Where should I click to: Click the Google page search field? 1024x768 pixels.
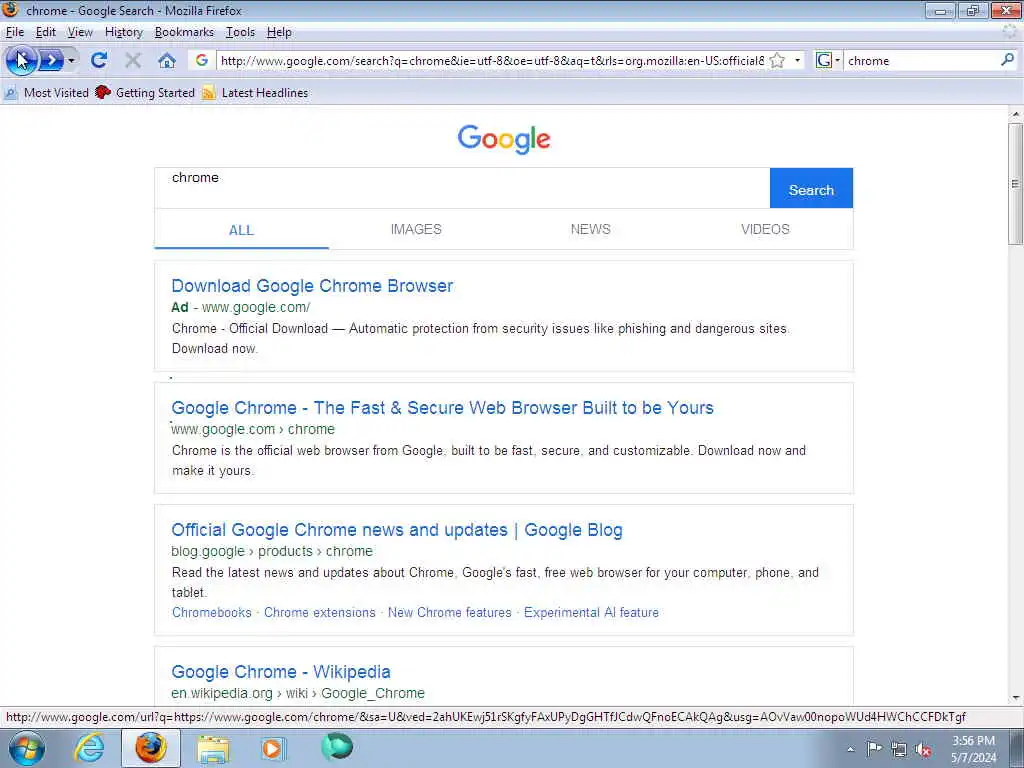pyautogui.click(x=462, y=188)
